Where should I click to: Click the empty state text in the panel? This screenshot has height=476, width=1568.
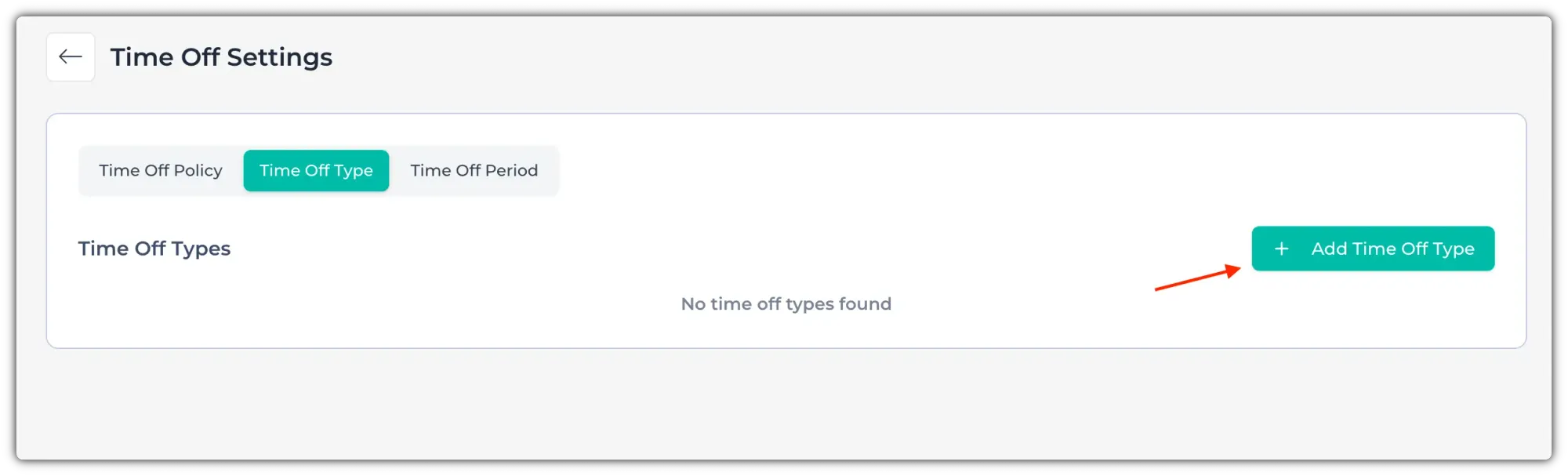(786, 303)
